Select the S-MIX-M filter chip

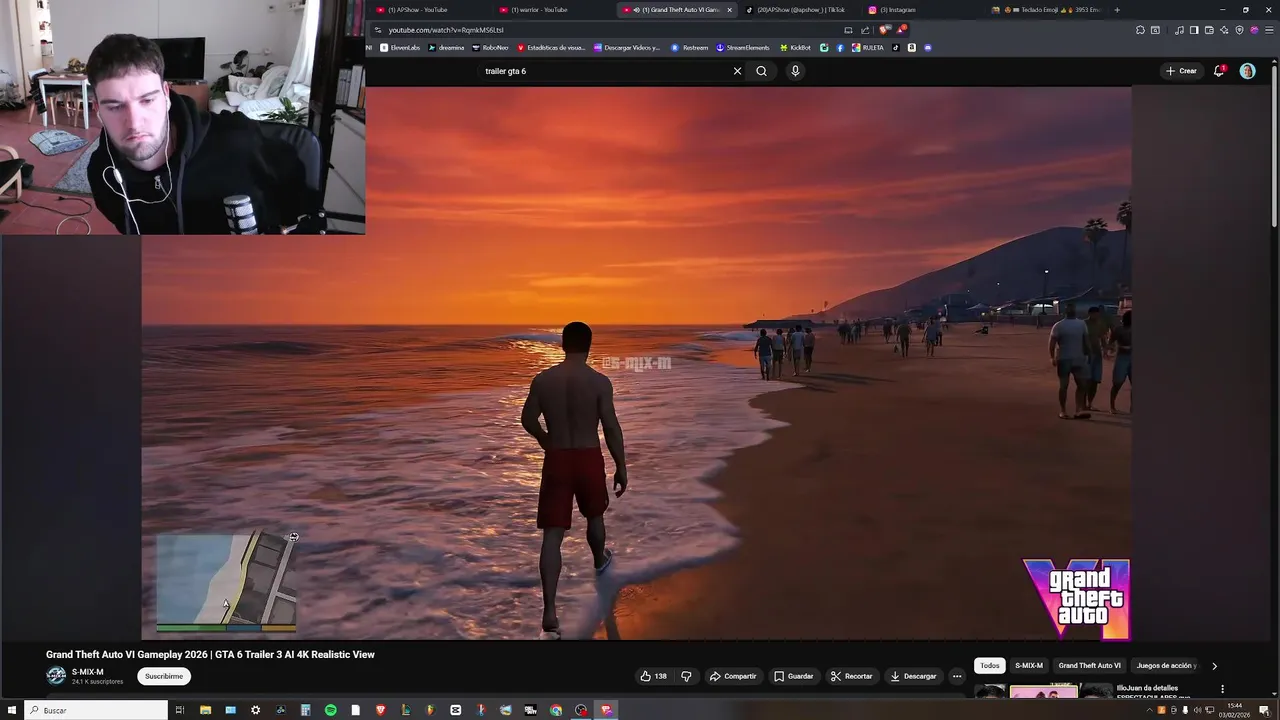[1029, 665]
